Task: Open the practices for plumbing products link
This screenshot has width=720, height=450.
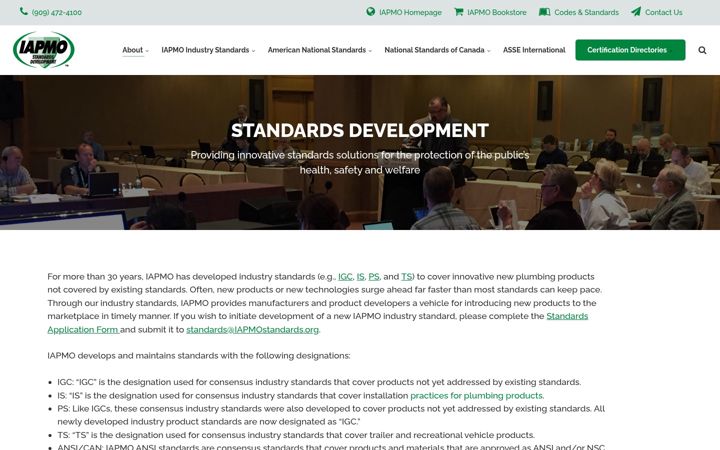Action: [476, 396]
